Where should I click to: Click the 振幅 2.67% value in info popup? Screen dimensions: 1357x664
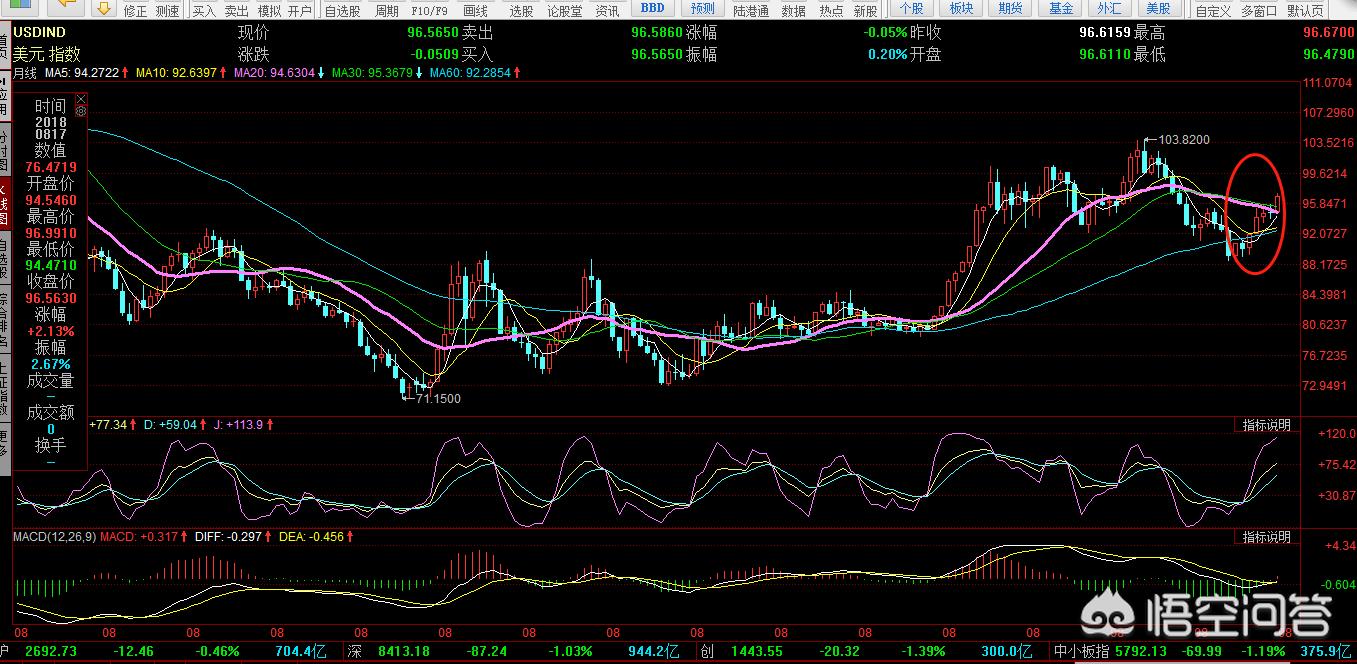[50, 364]
